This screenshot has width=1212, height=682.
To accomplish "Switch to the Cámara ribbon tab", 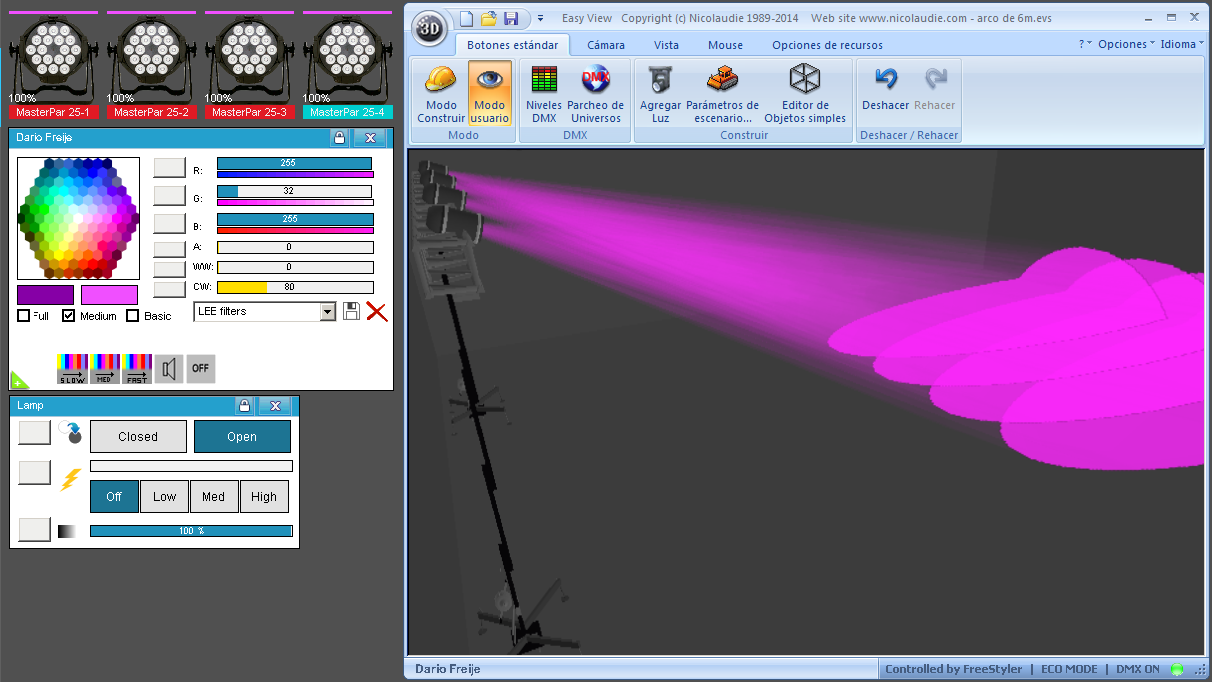I will point(606,45).
